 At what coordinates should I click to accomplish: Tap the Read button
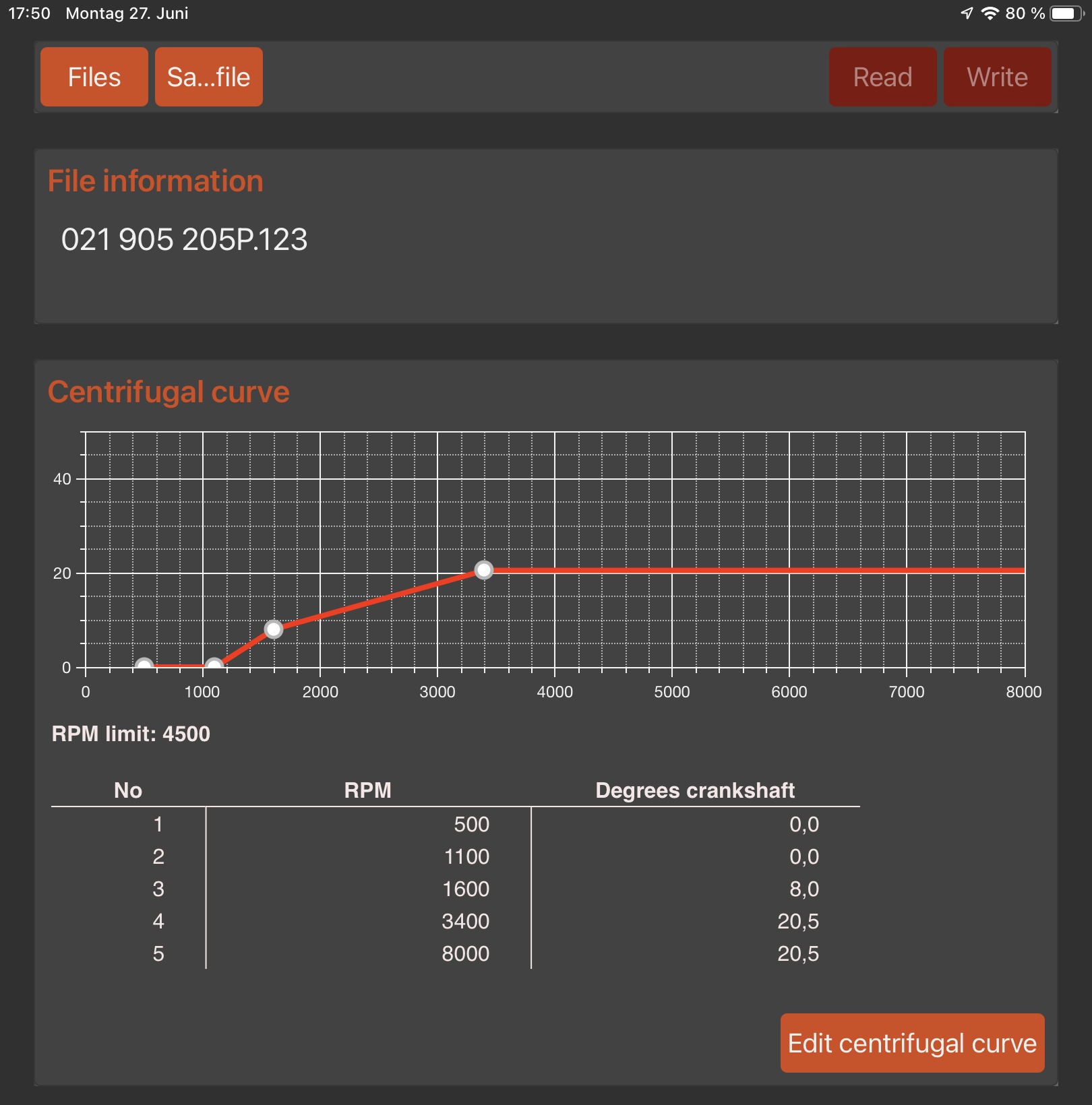click(x=882, y=77)
